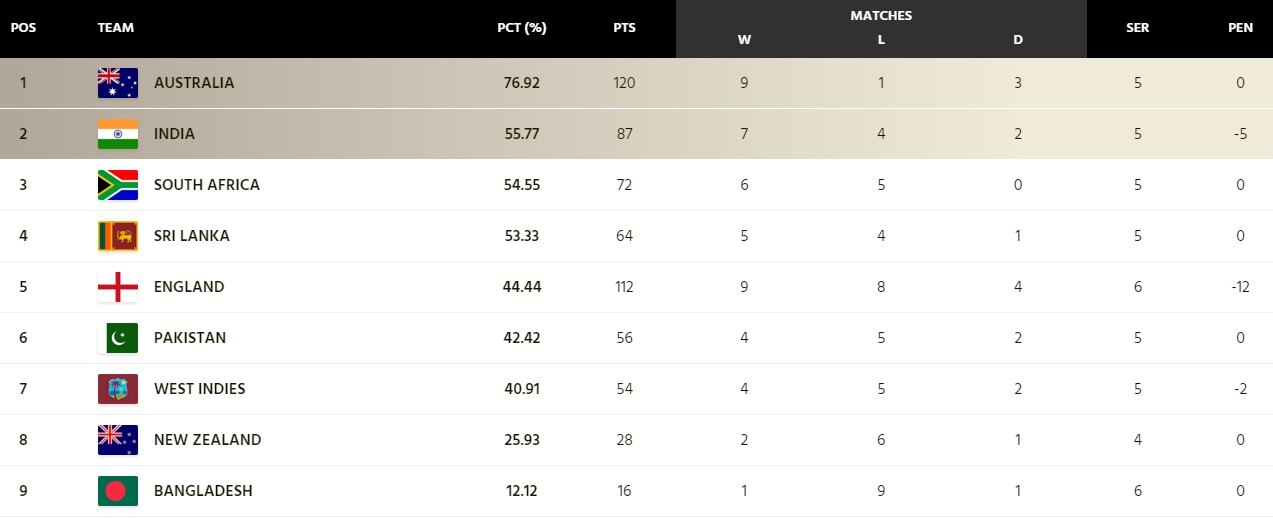Click the Bangladesh flag icon
Viewport: 1273px width, 518px height.
pyautogui.click(x=118, y=491)
